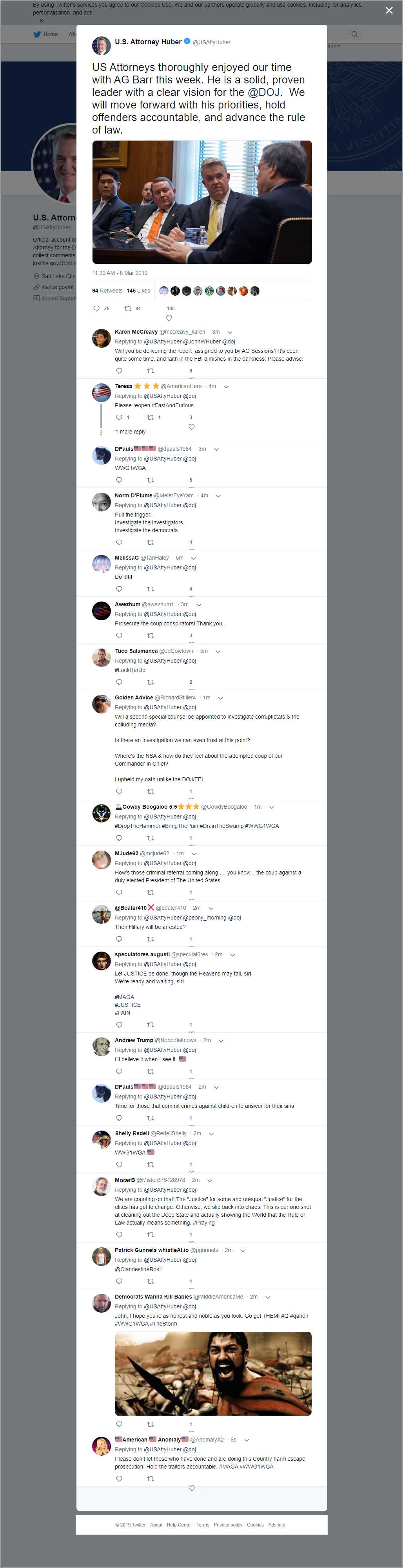Open the Privacy policy footer link
This screenshot has width=403, height=1568.
(x=228, y=1525)
